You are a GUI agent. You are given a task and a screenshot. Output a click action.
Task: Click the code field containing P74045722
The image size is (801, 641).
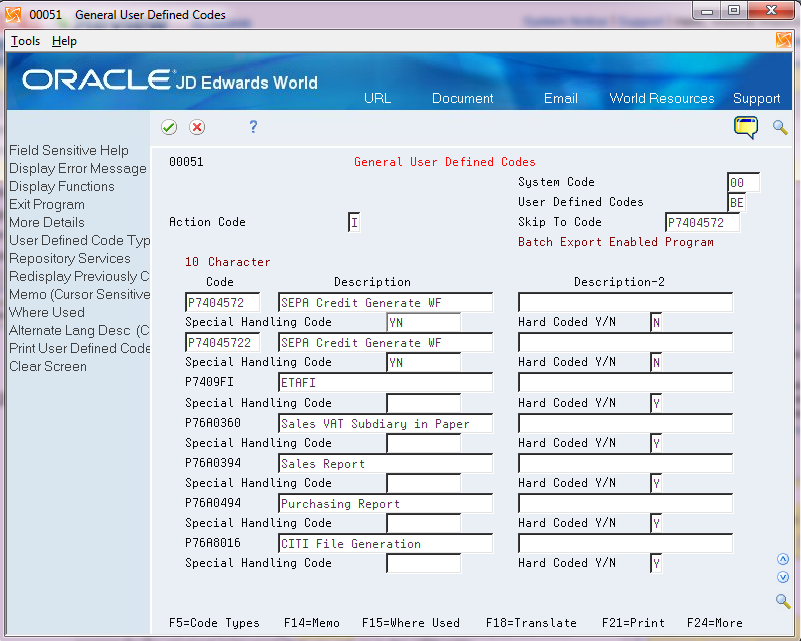pos(222,342)
